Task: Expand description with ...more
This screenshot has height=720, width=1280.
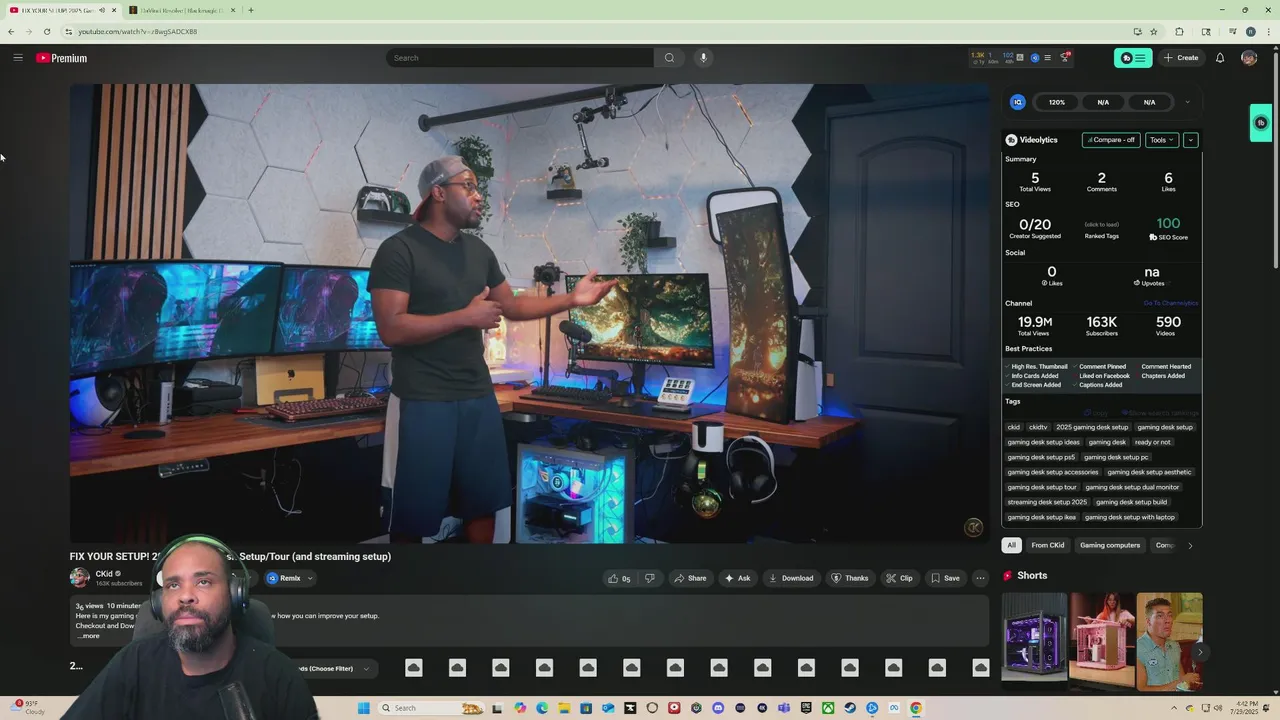Action: click(88, 636)
